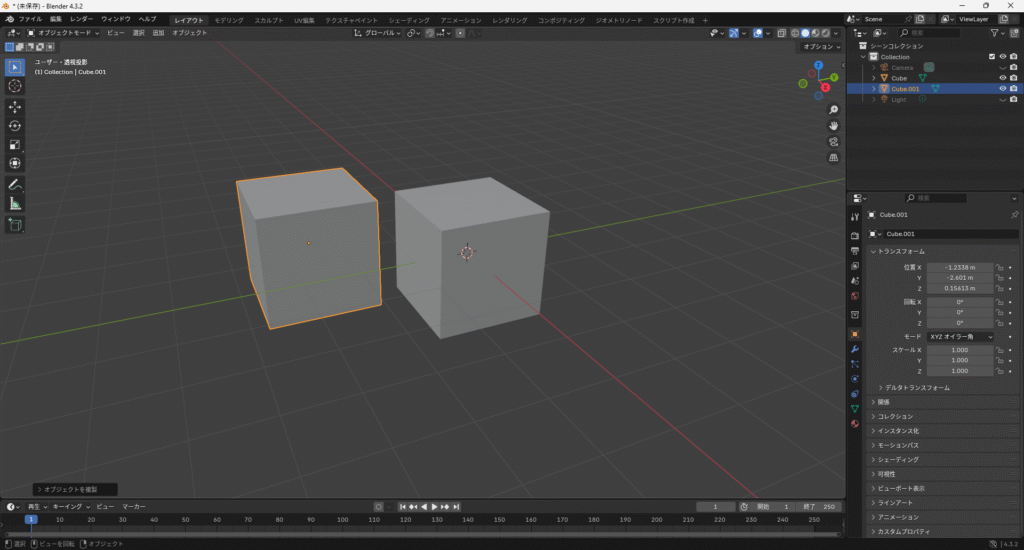
Task: Select the Add Cube tool
Action: [14, 225]
